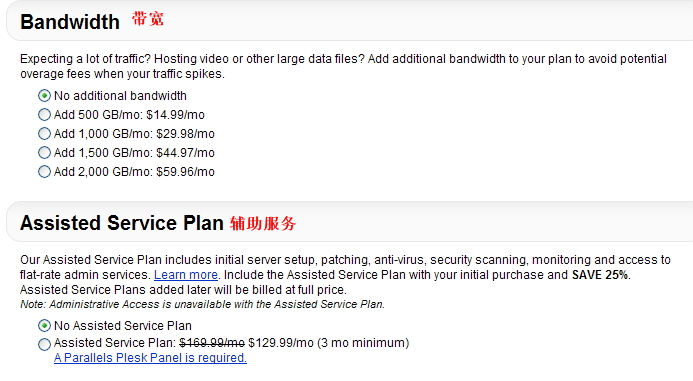This screenshot has height=381, width=693.
Task: Click the bold SAVE 25% text
Action: pos(600,275)
